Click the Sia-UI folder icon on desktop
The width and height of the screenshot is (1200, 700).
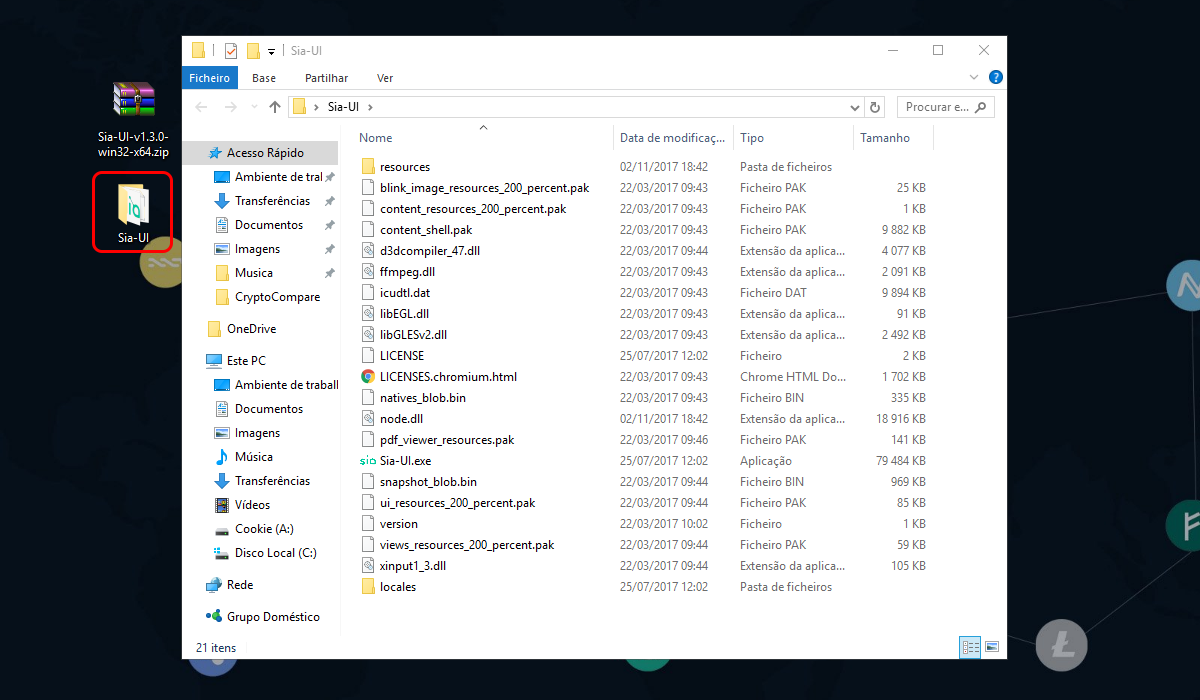[x=133, y=203]
